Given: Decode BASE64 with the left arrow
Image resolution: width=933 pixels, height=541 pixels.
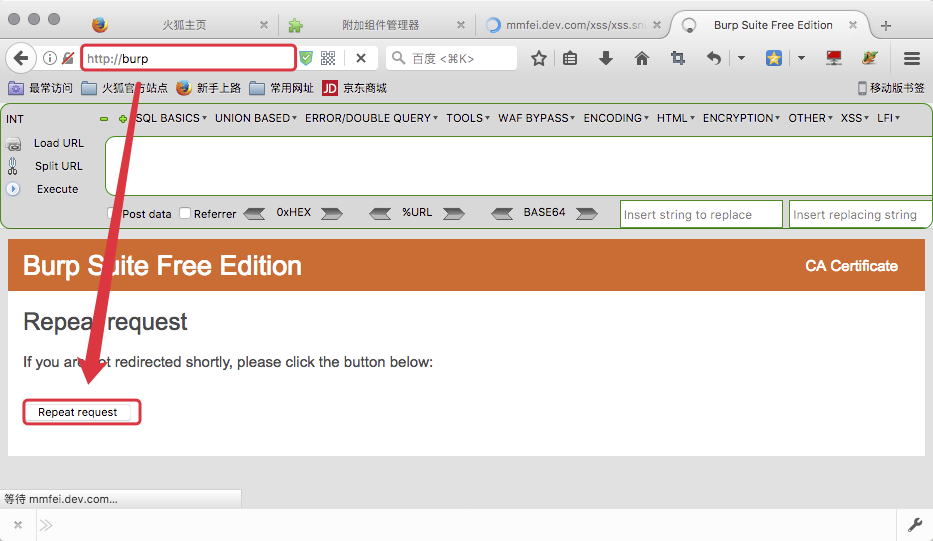Looking at the screenshot, I should pos(502,214).
